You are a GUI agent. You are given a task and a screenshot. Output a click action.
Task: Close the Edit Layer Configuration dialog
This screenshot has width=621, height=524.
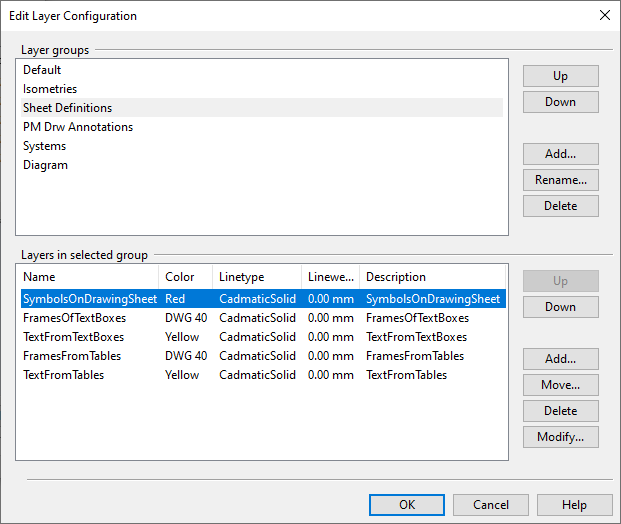[604, 15]
